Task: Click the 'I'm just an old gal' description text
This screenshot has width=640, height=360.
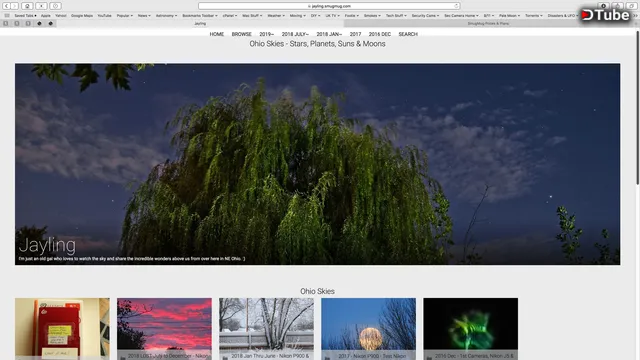Action: pyautogui.click(x=132, y=259)
